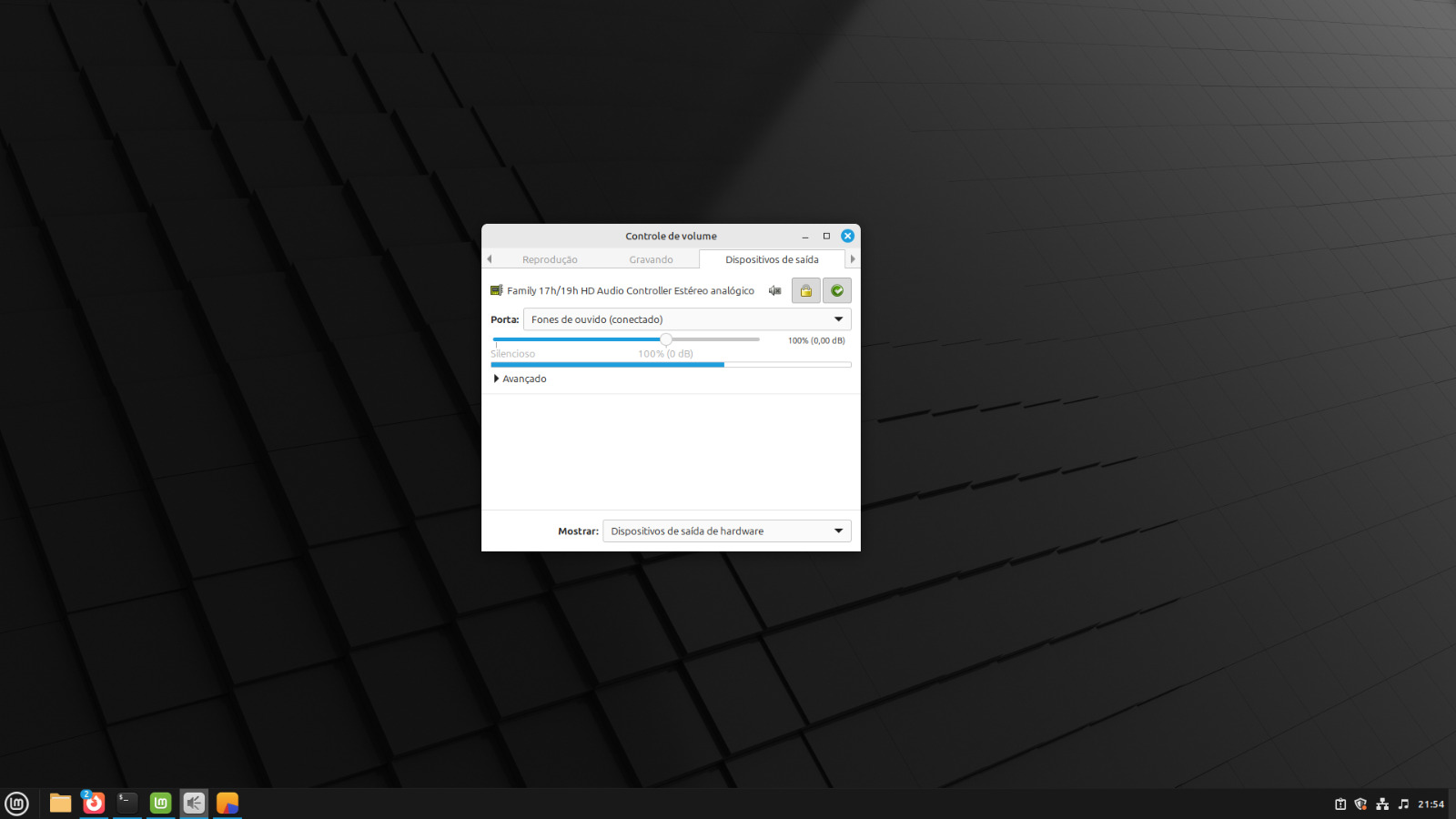This screenshot has width=1456, height=819.
Task: Click the Silencioso slider label
Action: (x=512, y=354)
